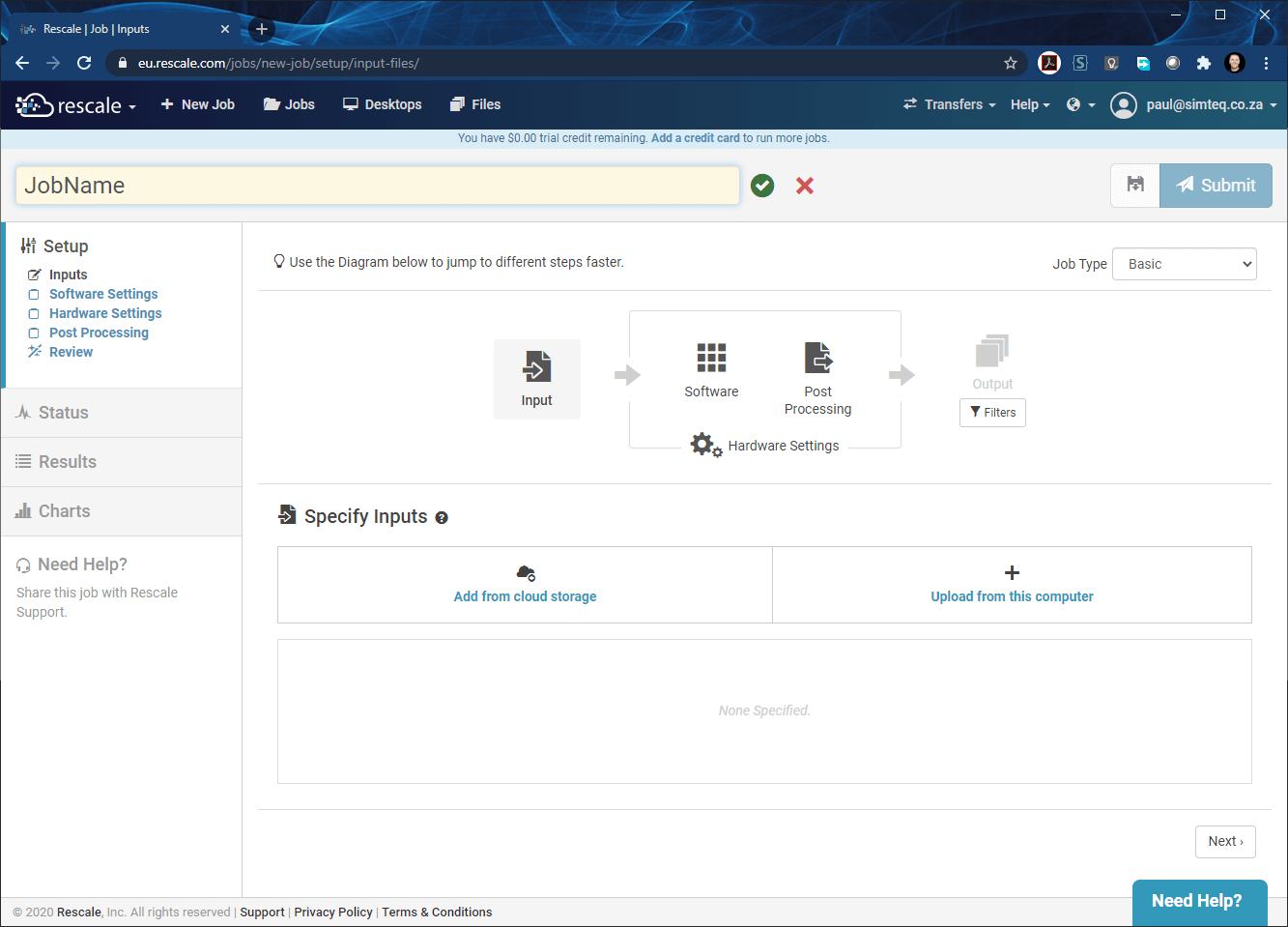
Task: Go to Hardware Settings gear icon
Action: pos(704,445)
